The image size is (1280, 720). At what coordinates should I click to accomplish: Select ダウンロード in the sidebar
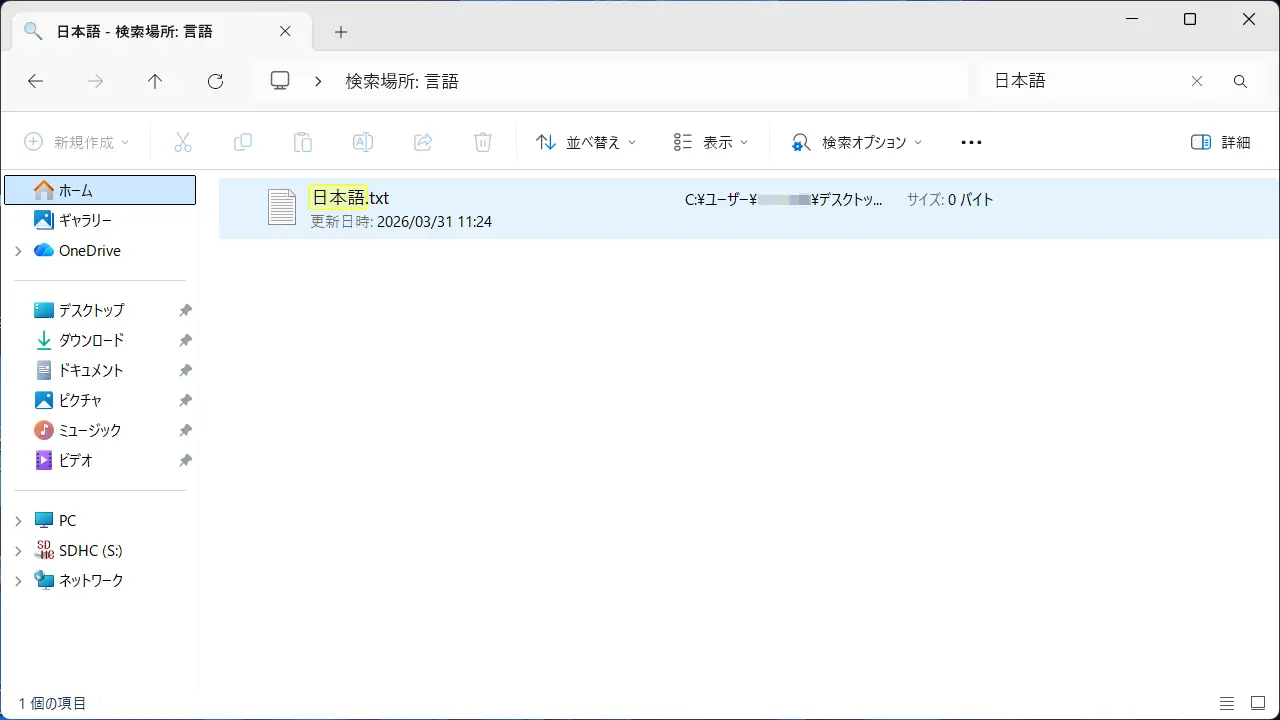tap(91, 340)
